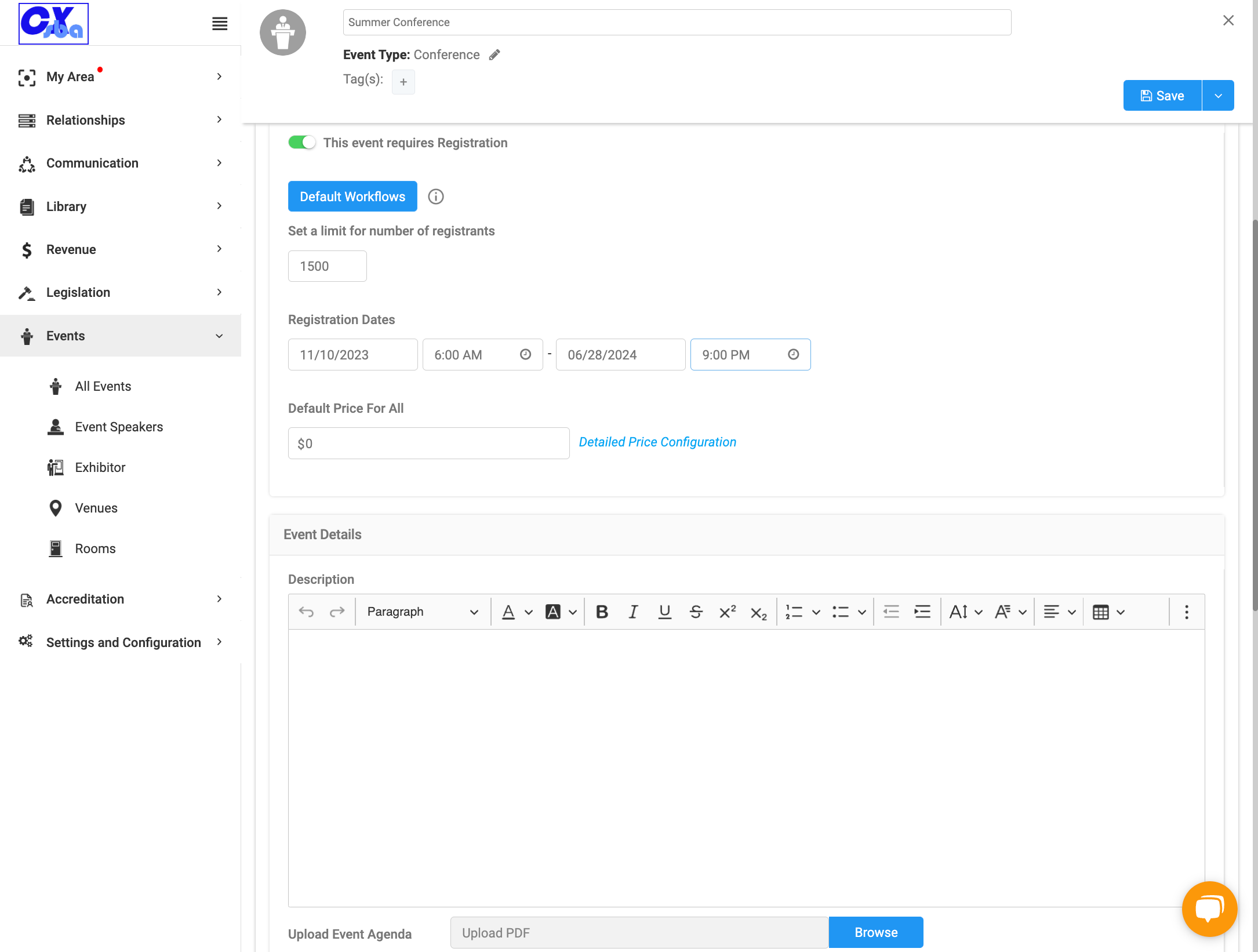Edit event type with pencil icon
The height and width of the screenshot is (952, 1258).
tap(495, 55)
